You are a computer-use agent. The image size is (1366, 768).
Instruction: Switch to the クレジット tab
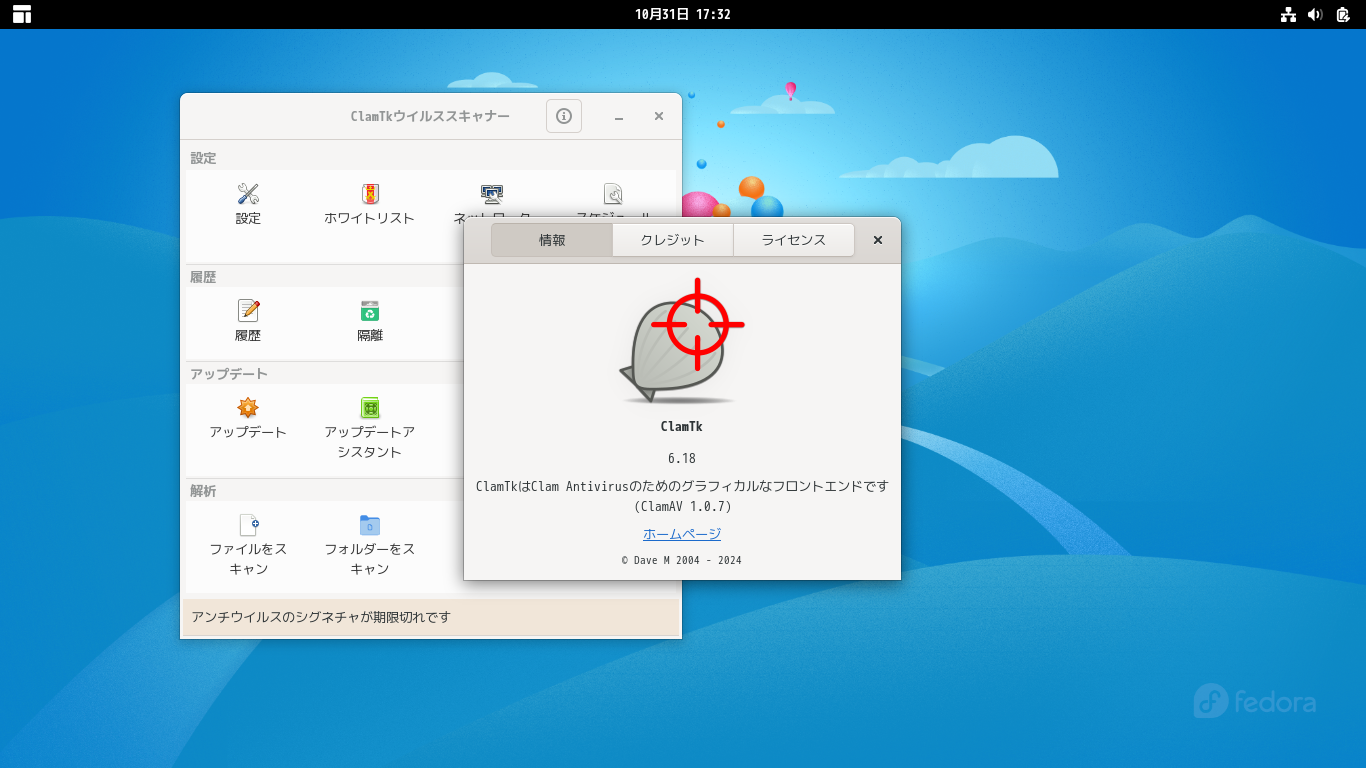[x=673, y=240]
